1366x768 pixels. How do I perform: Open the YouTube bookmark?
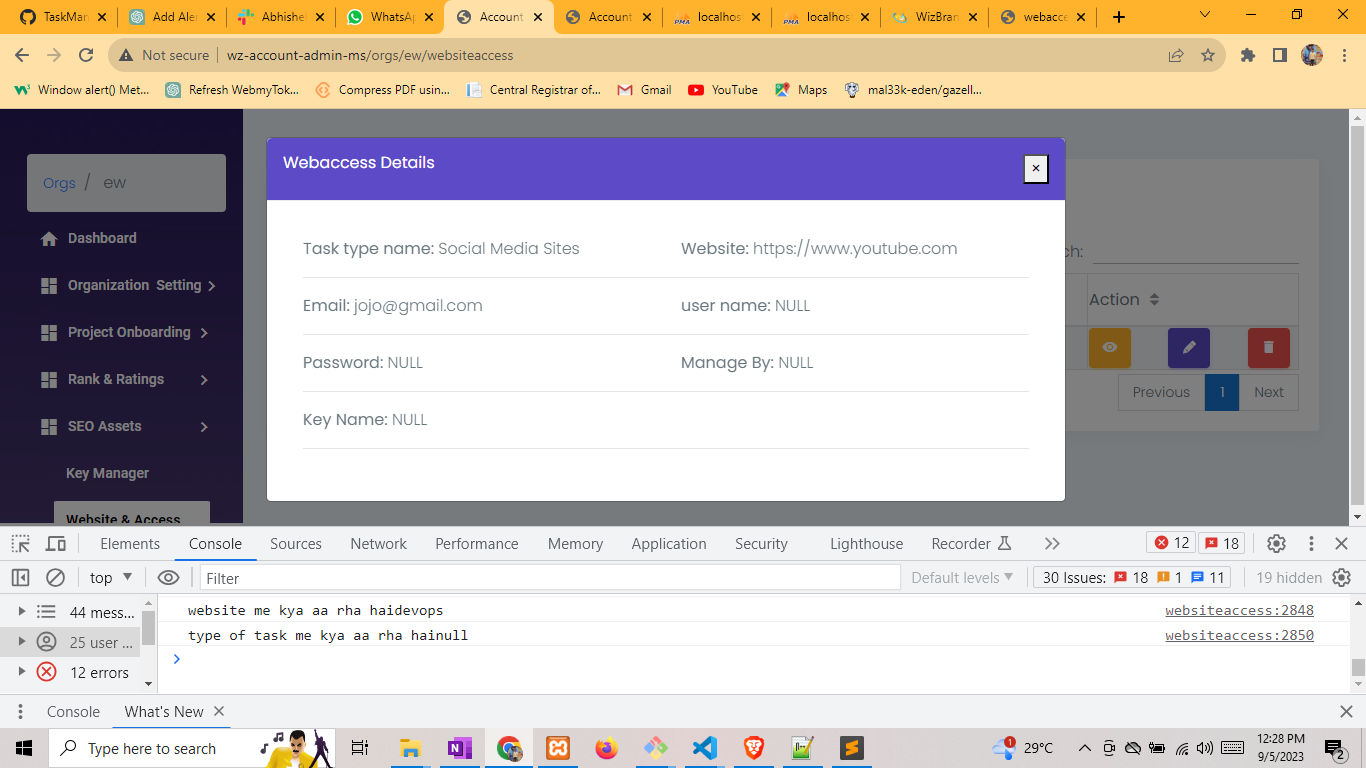tap(723, 90)
